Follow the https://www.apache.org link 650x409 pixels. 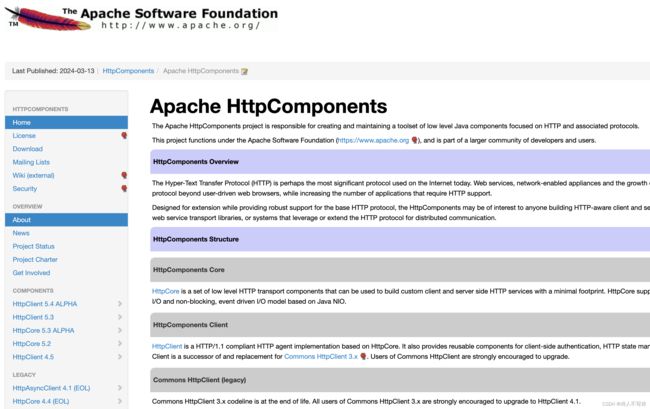tap(374, 140)
